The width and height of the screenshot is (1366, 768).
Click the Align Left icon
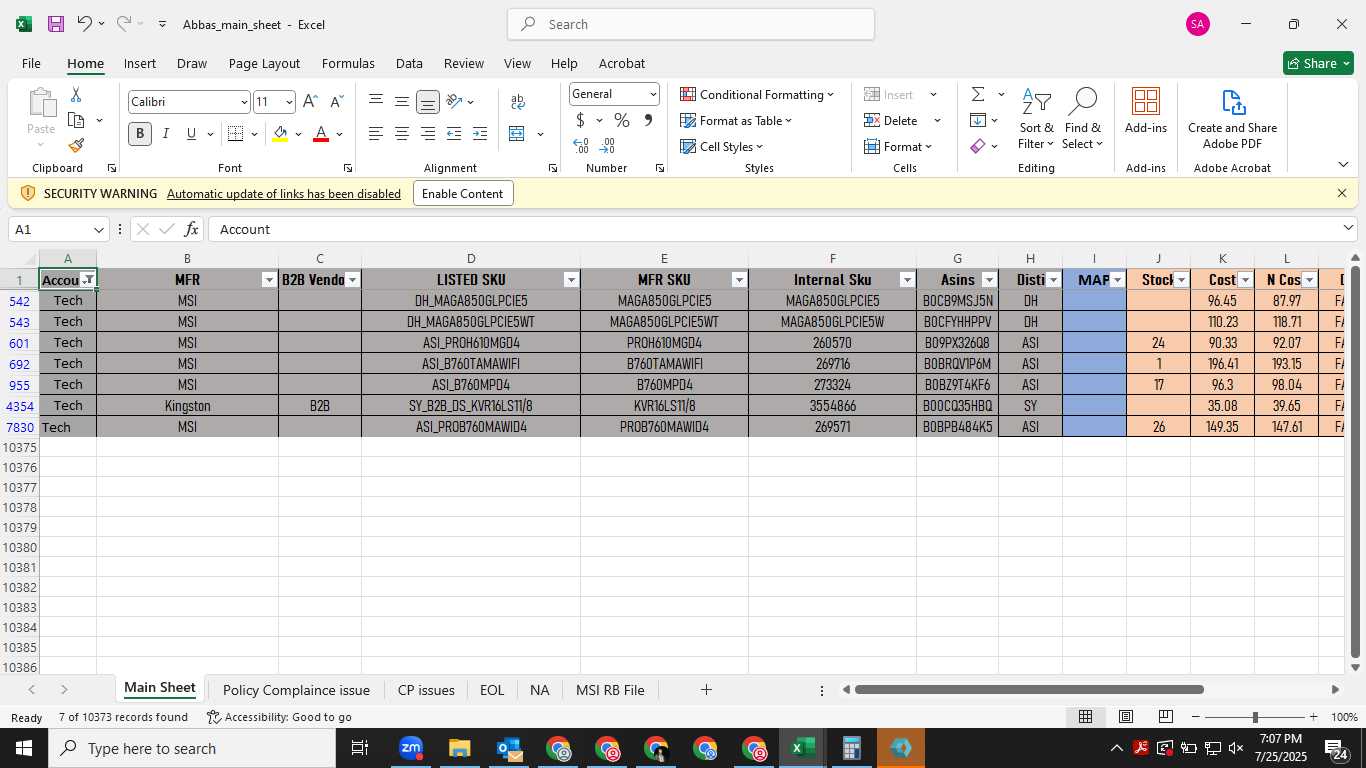[x=376, y=134]
